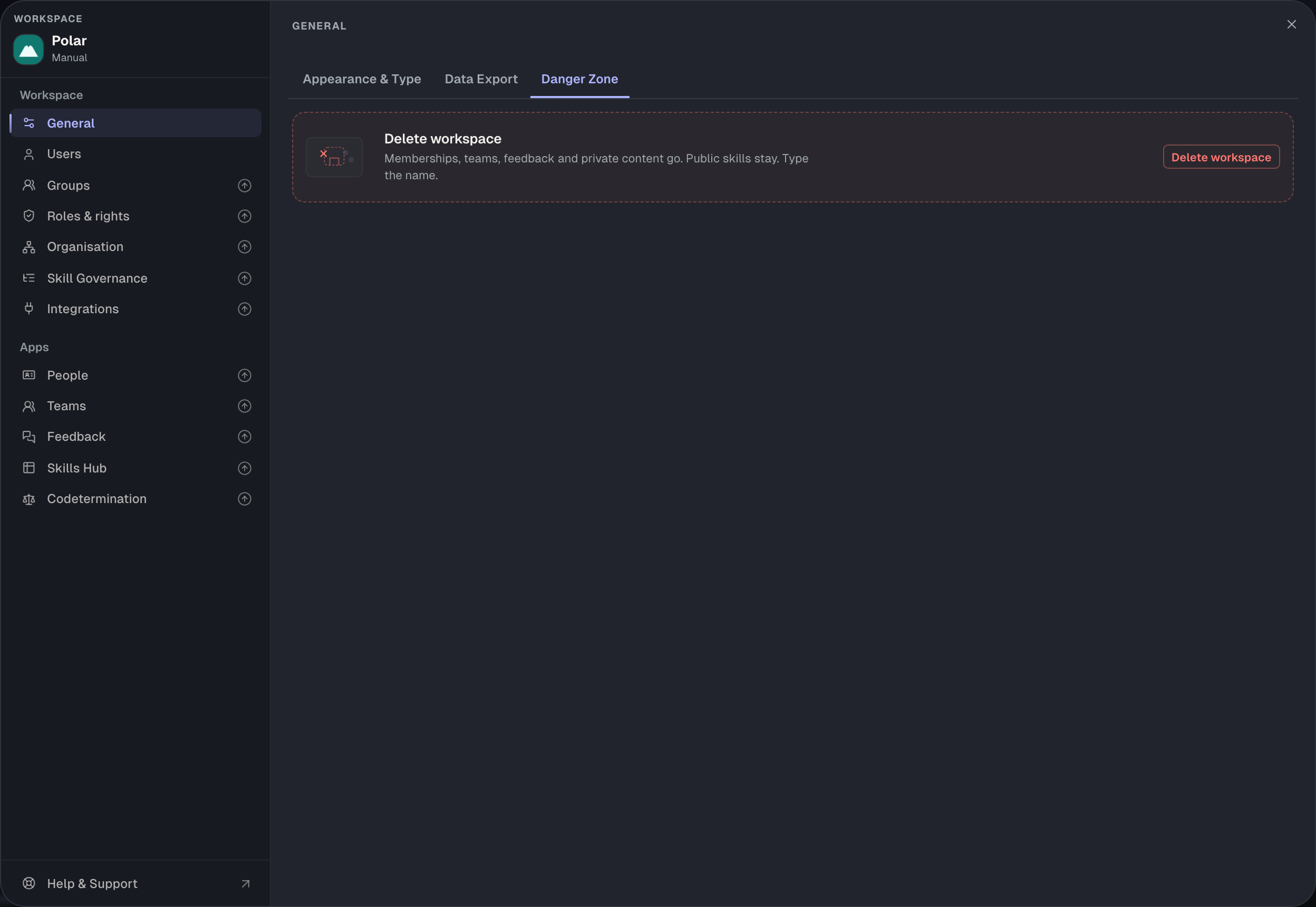The width and height of the screenshot is (1316, 907).
Task: Click the Feedback speech bubbles icon
Action: click(29, 437)
